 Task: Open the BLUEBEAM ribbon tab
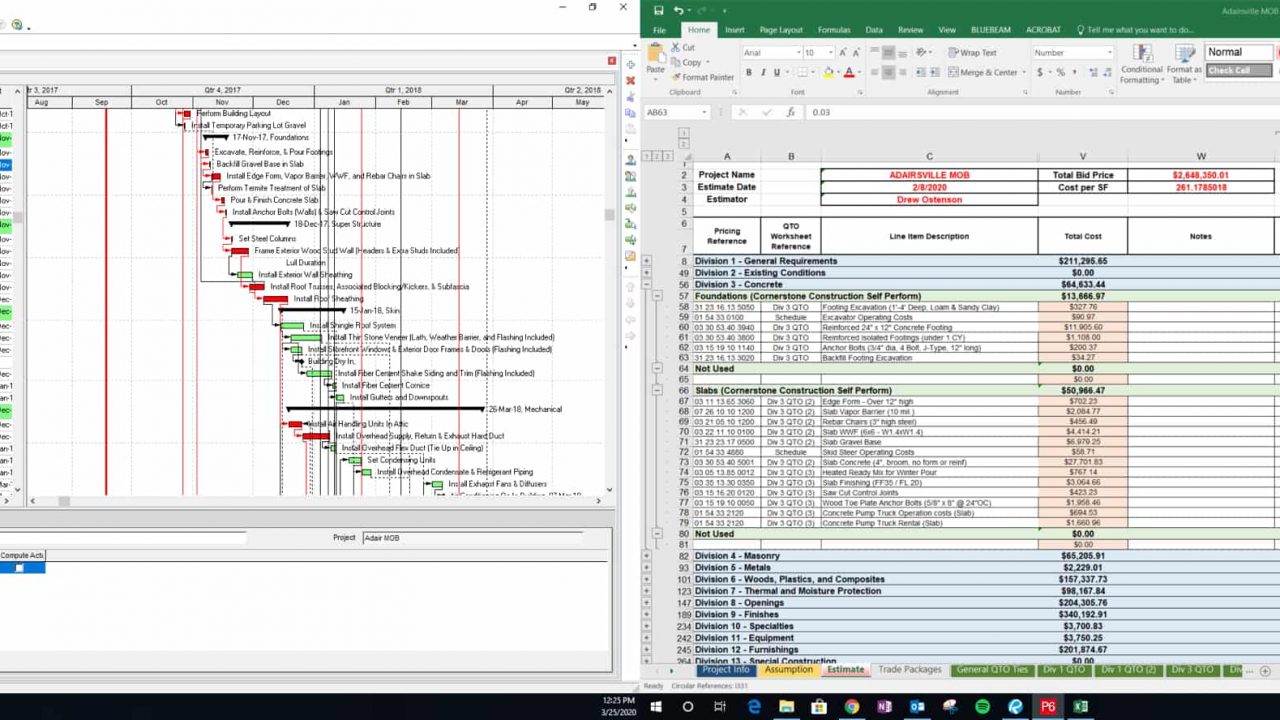[990, 30]
